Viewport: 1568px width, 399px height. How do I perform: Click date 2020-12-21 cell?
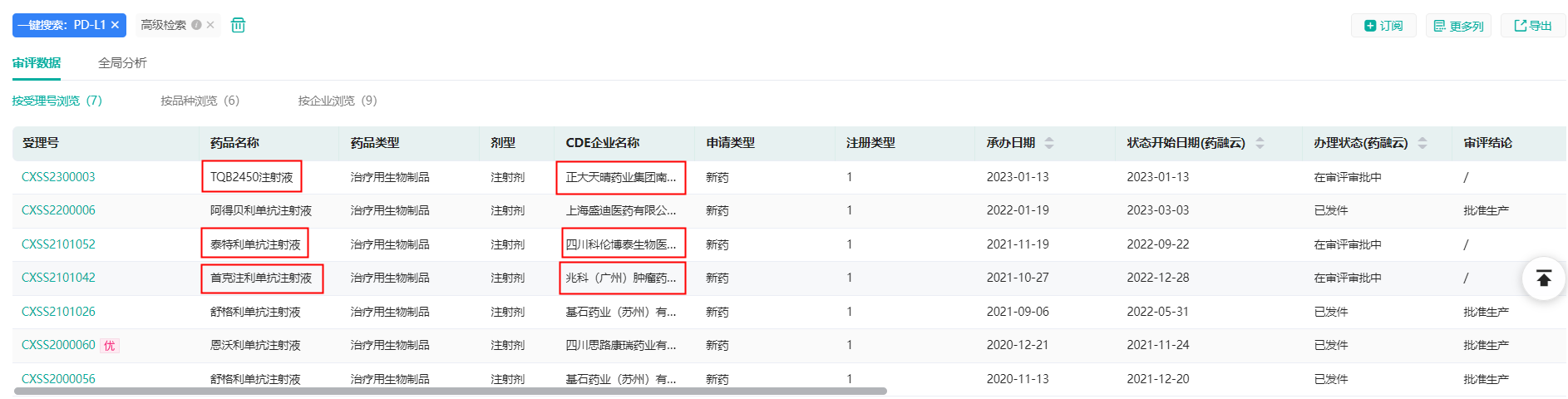tap(1018, 345)
